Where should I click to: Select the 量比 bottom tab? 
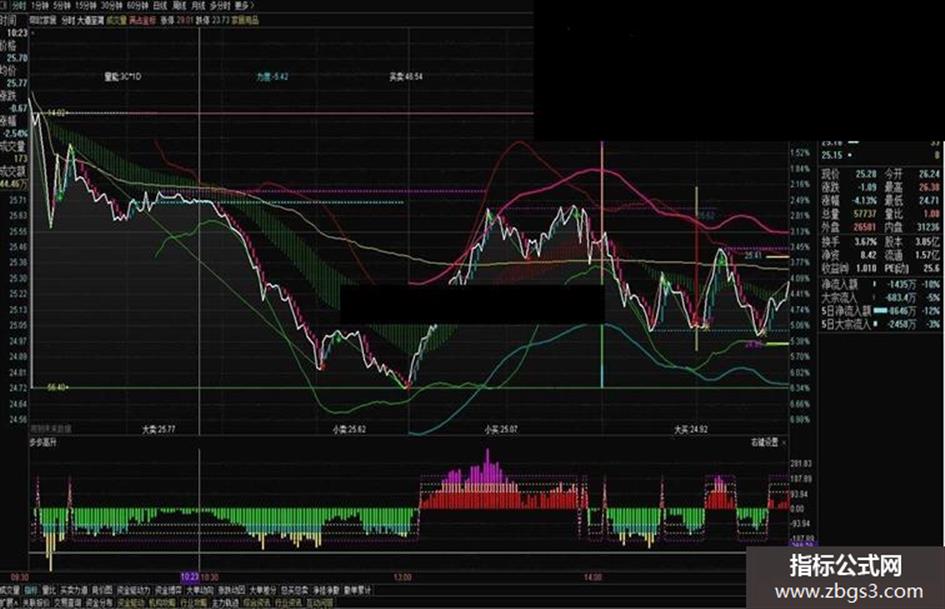click(49, 590)
